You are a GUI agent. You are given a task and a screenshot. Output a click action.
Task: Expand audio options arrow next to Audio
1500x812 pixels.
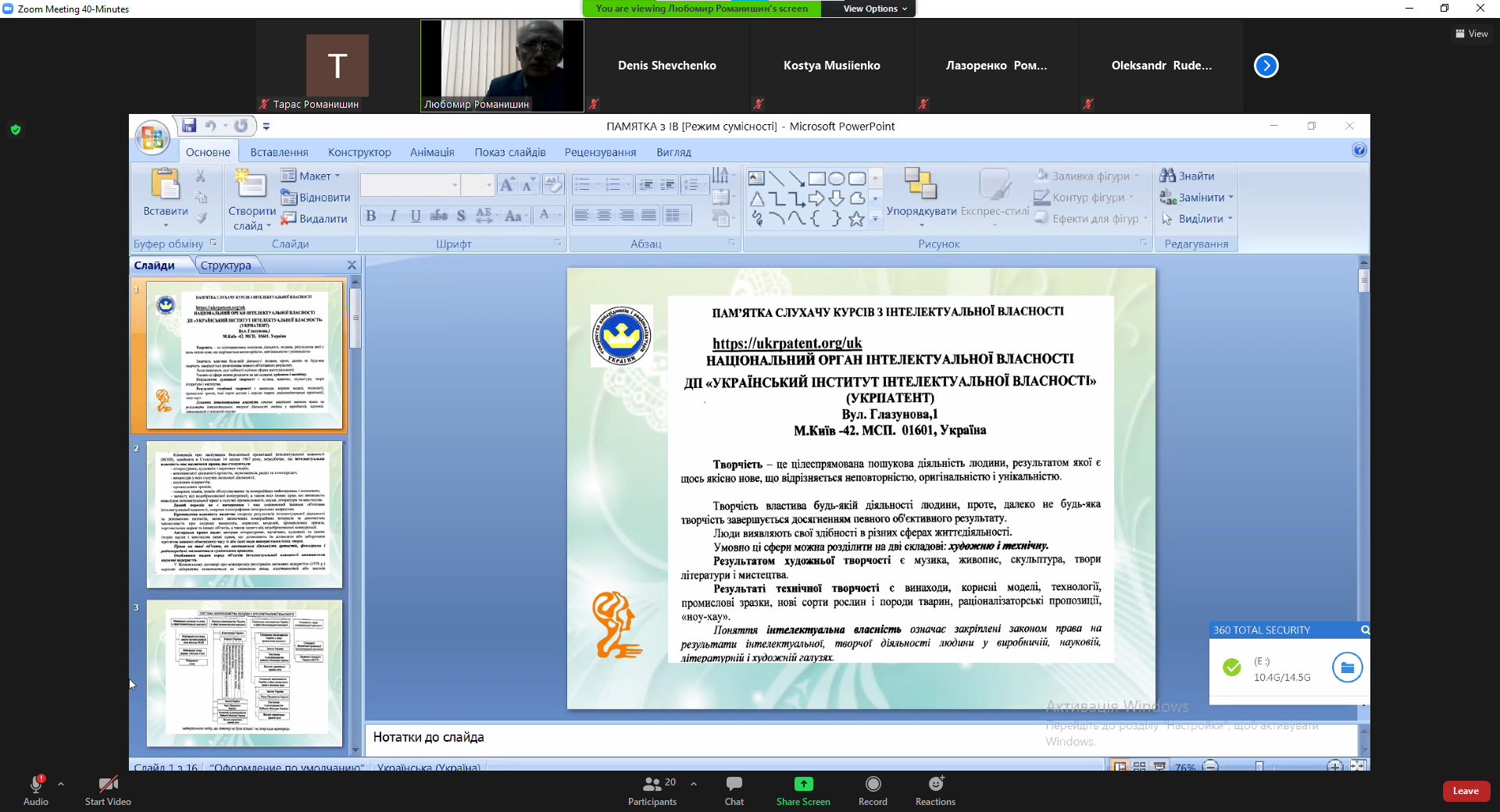click(61, 784)
